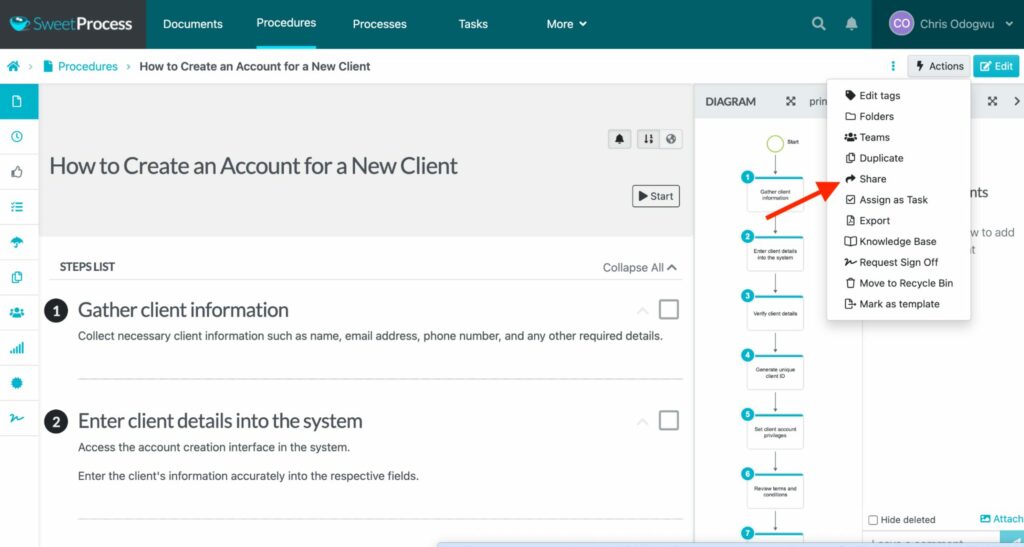The height and width of the screenshot is (547, 1024).
Task: Expand the diagram to fullscreen
Action: point(790,101)
